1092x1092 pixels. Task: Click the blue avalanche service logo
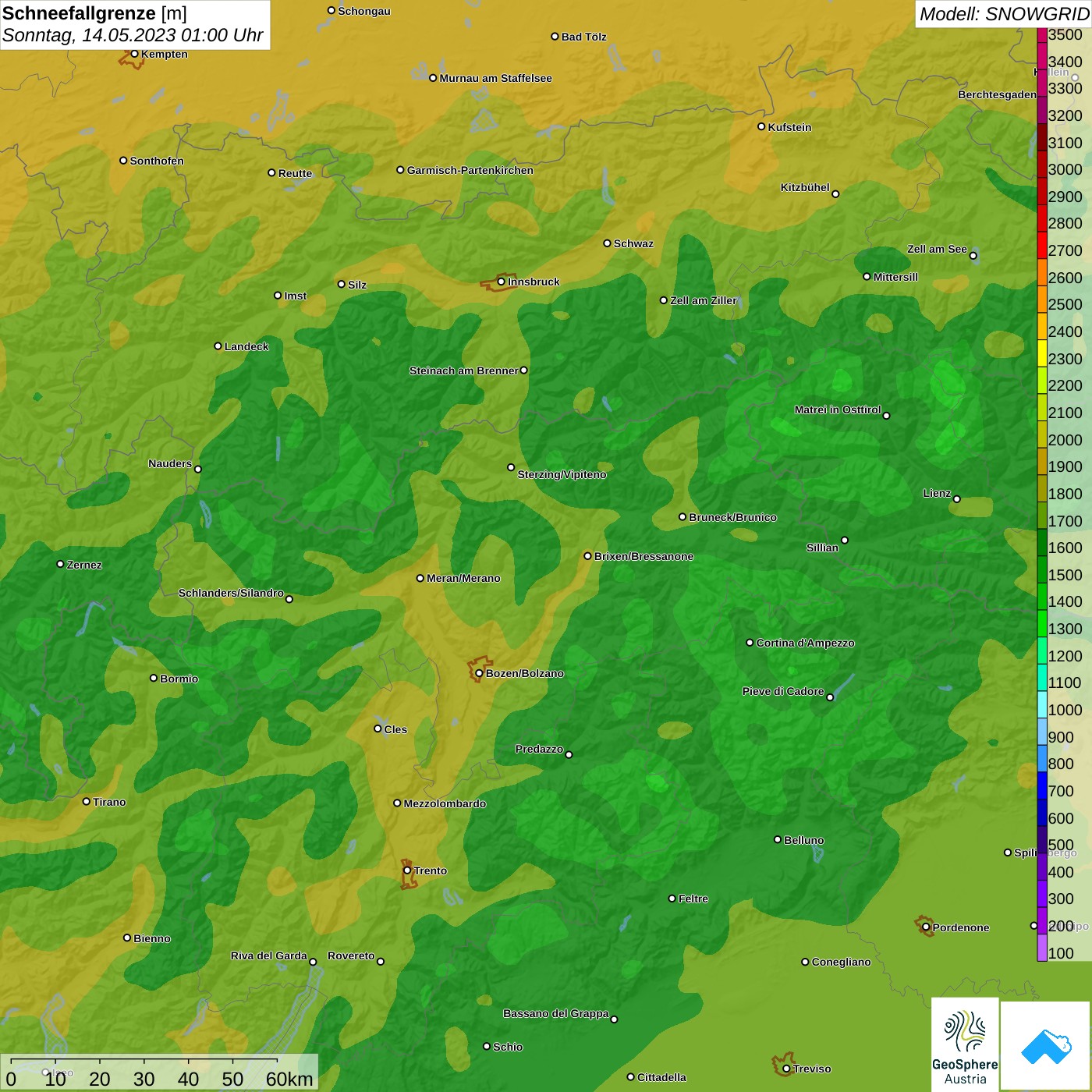(1046, 1046)
